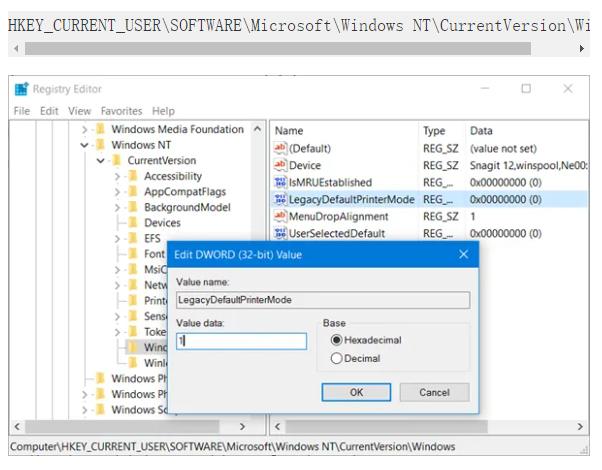602x470 pixels.
Task: Collapse the CurrentVersion key
Action: 101,161
